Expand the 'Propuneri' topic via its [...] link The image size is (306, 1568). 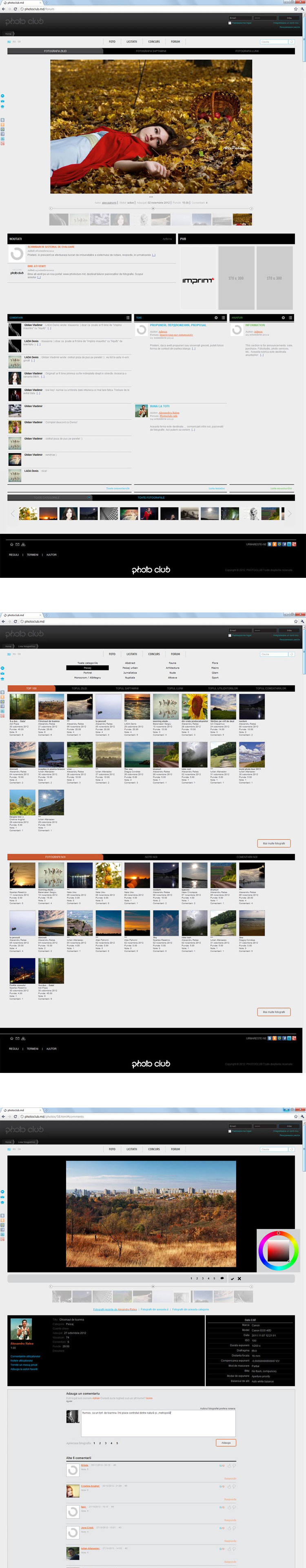[x=194, y=349]
